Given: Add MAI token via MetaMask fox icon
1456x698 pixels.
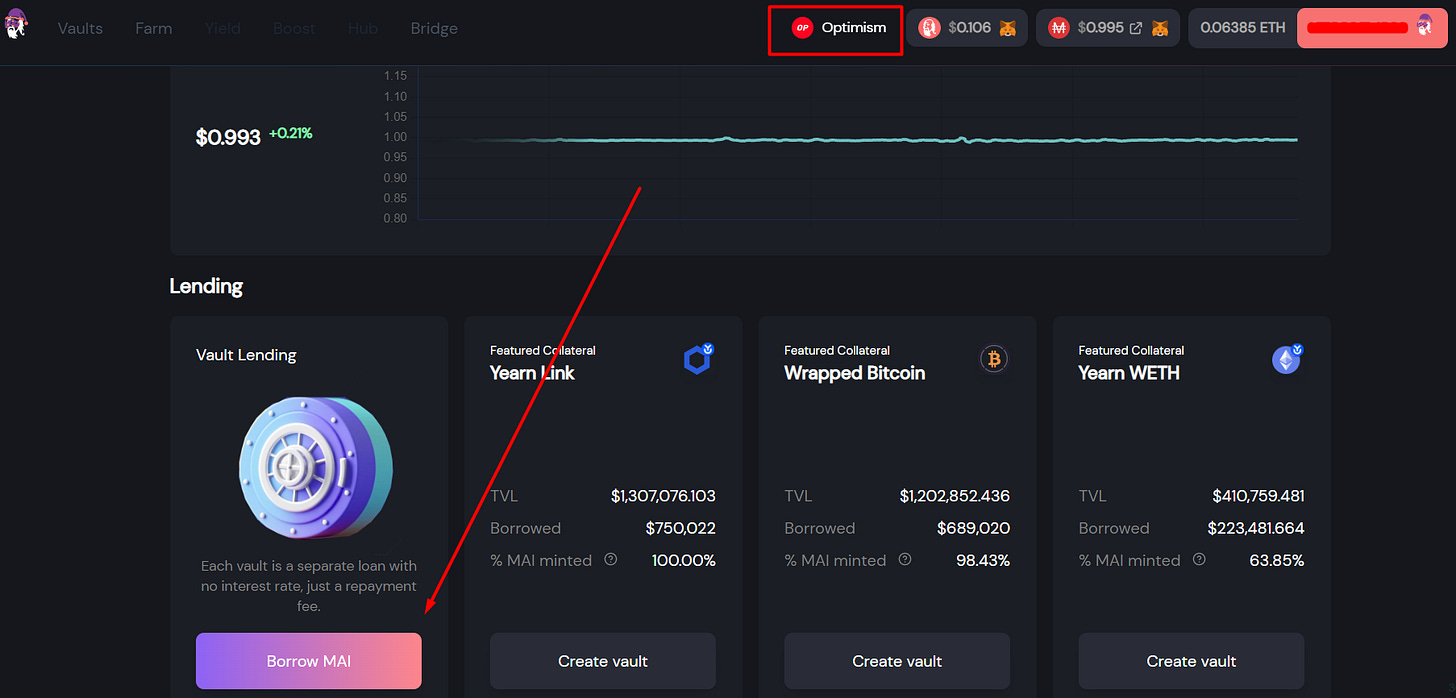Looking at the screenshot, I should [1160, 28].
